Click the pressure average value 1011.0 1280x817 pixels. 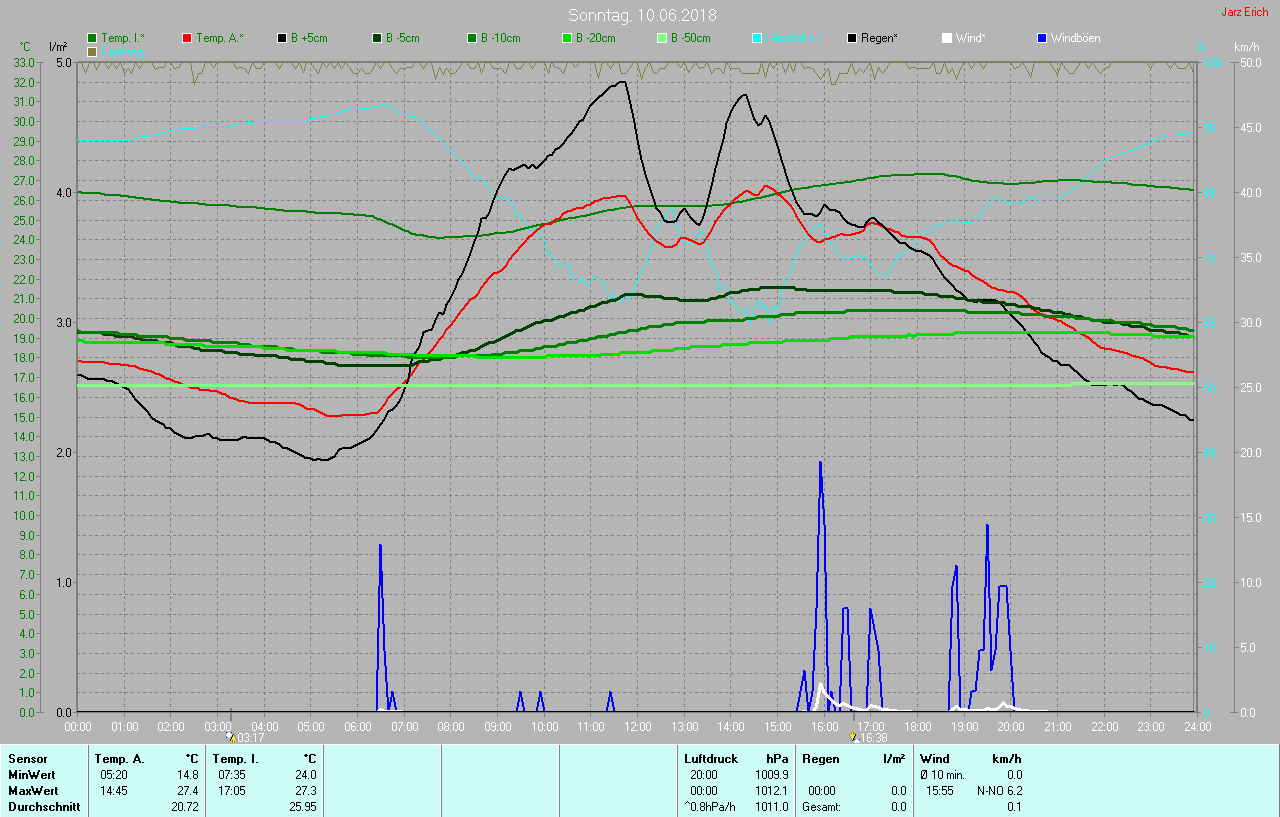point(771,807)
